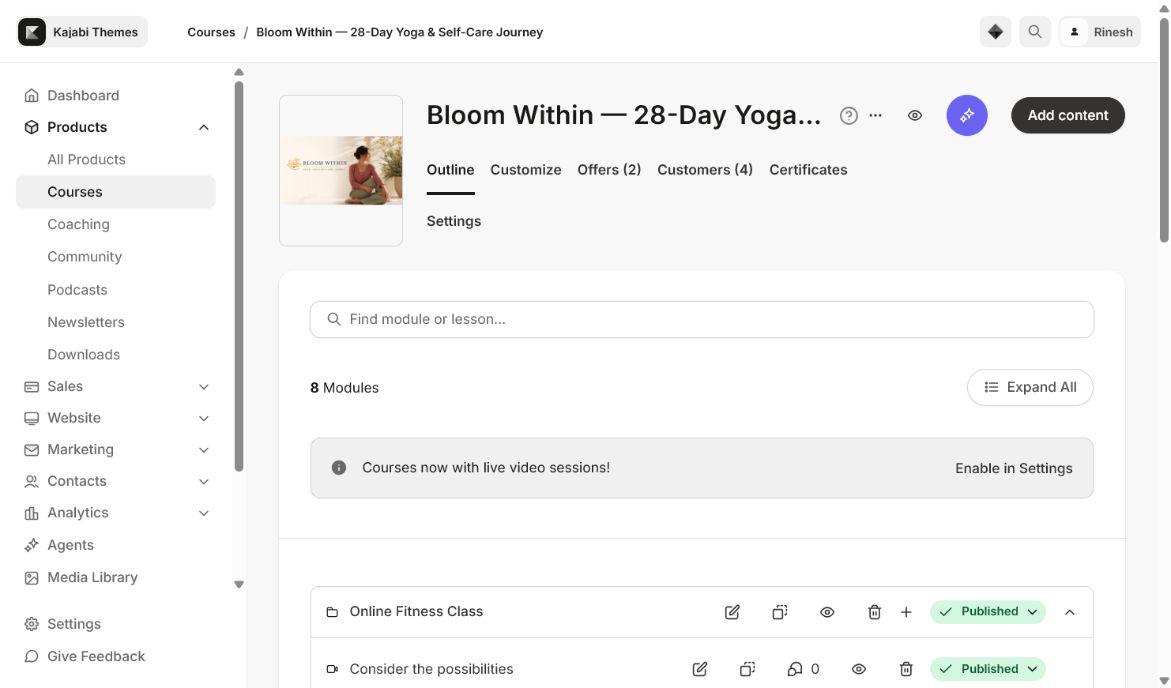1171x688 pixels.
Task: Click Expand All button
Action: [1030, 388]
